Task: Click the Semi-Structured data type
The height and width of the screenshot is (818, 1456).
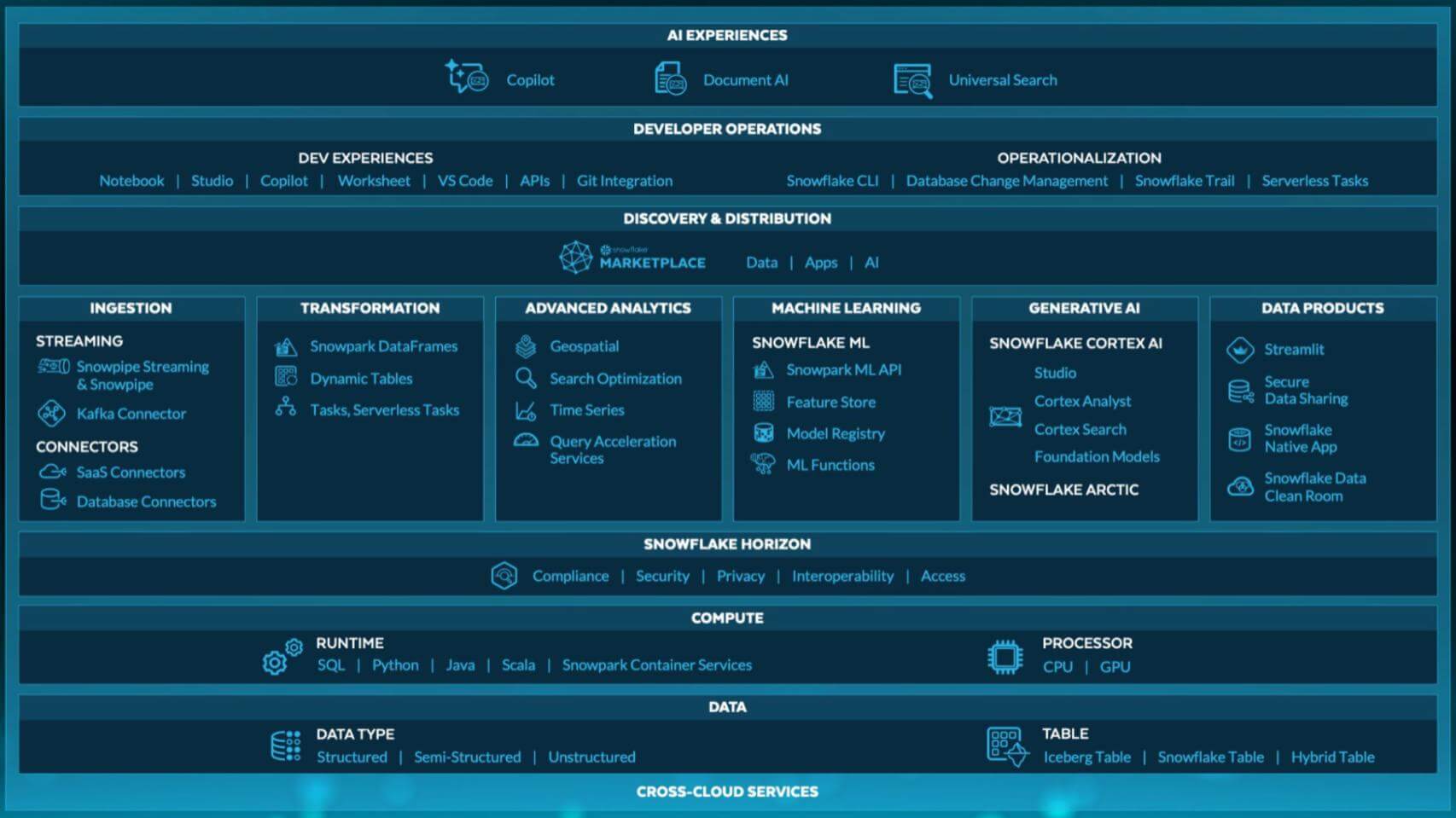Action: tap(467, 757)
